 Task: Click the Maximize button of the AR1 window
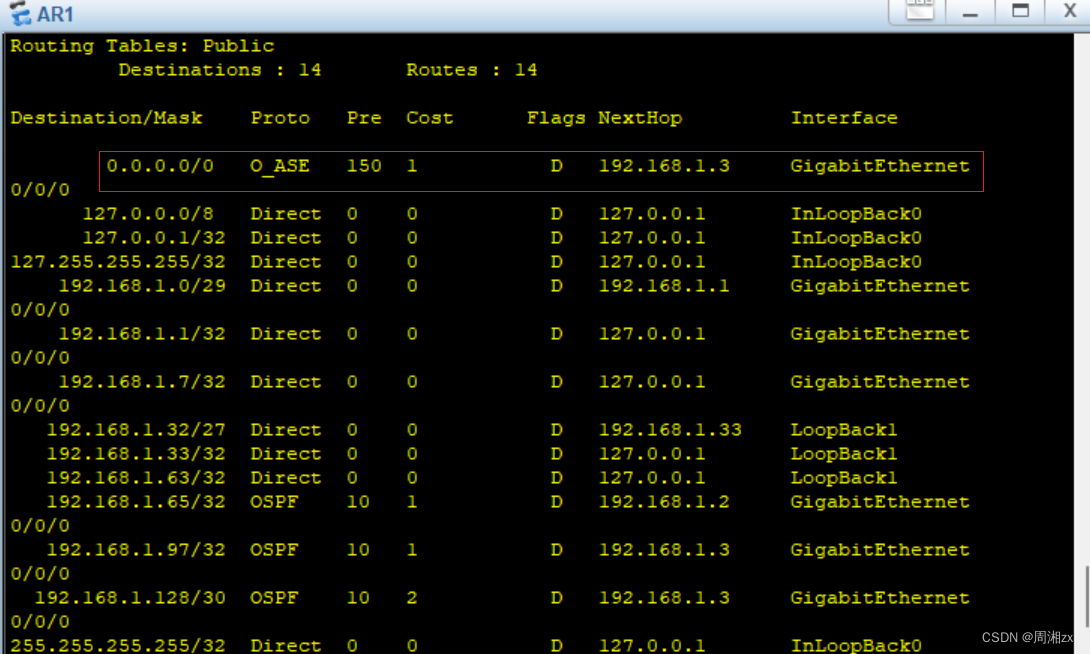[1021, 13]
